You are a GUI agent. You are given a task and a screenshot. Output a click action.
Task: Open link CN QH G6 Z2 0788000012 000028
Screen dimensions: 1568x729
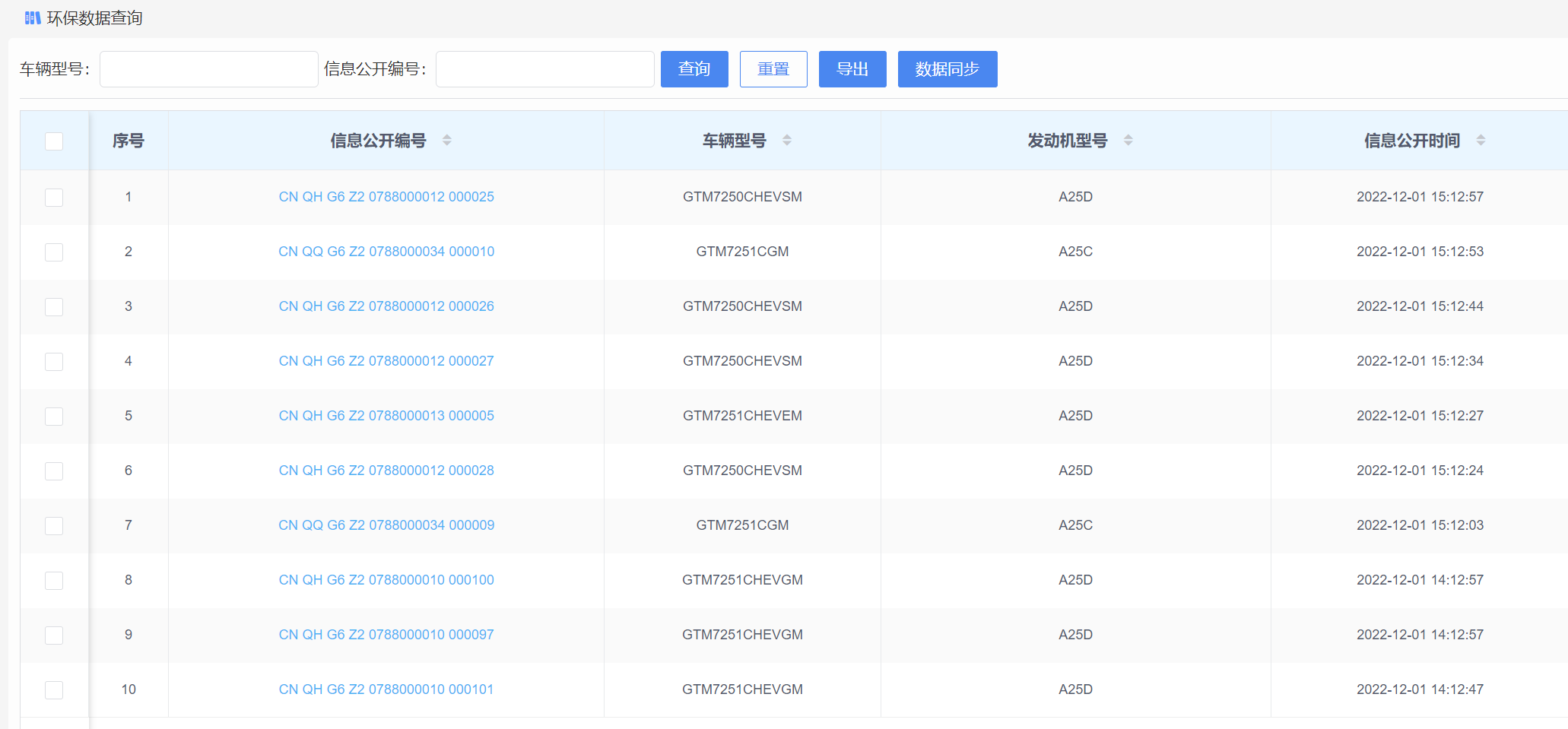[386, 471]
